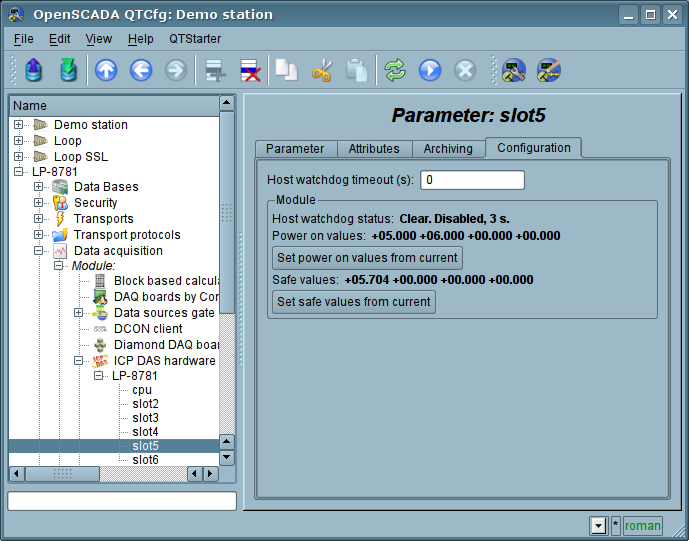
Task: Click the Add item toolbar icon
Action: point(215,70)
